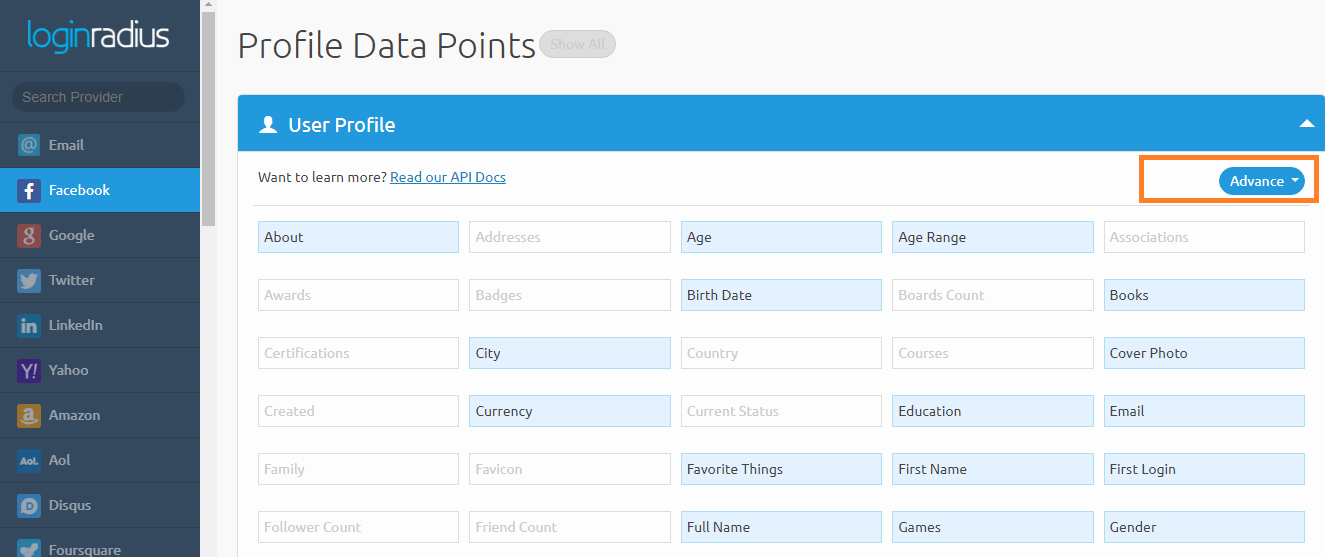Toggle the Email data point box
The height and width of the screenshot is (557, 1325).
coord(1204,411)
